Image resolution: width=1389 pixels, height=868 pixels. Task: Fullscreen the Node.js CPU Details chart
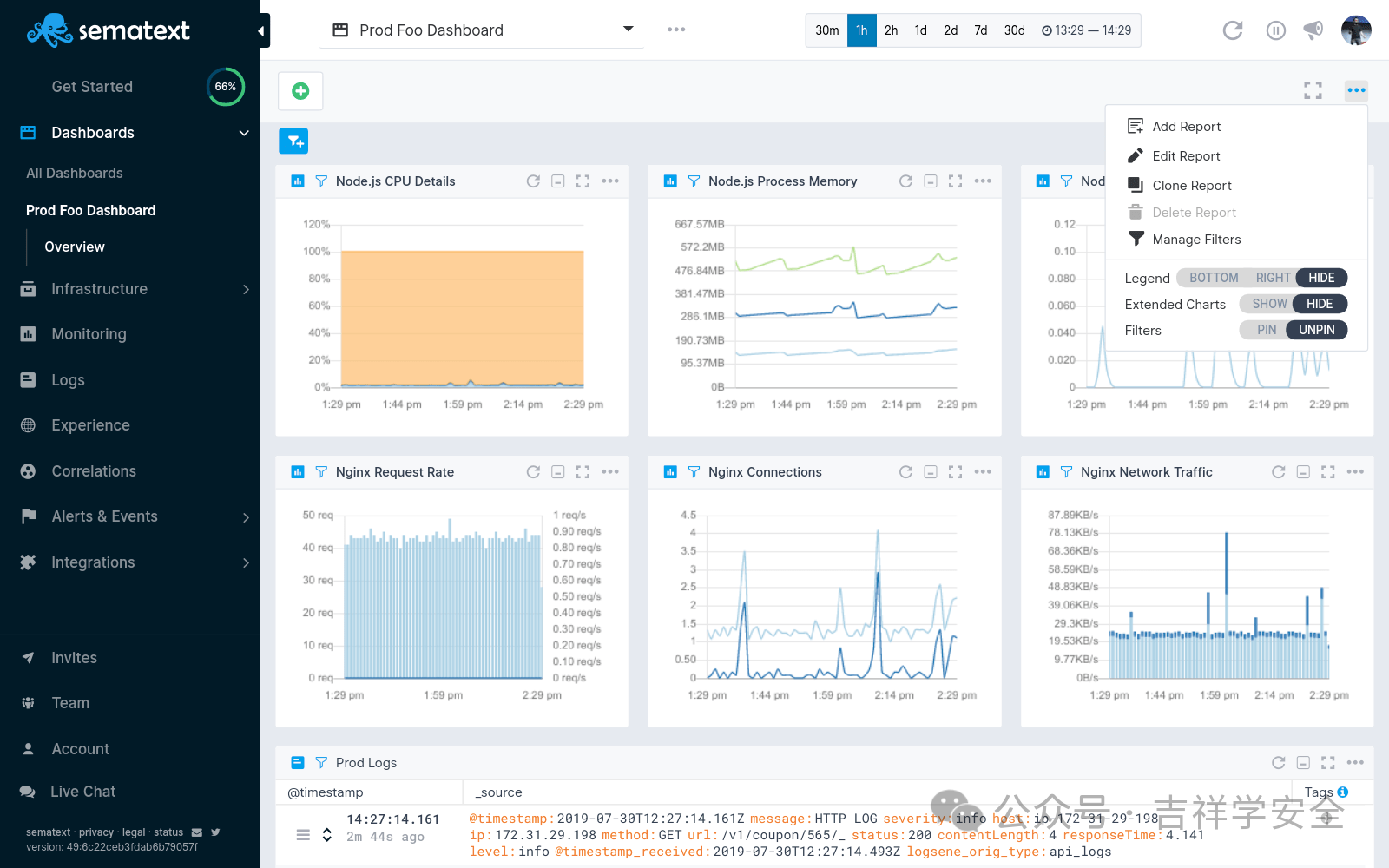point(583,181)
